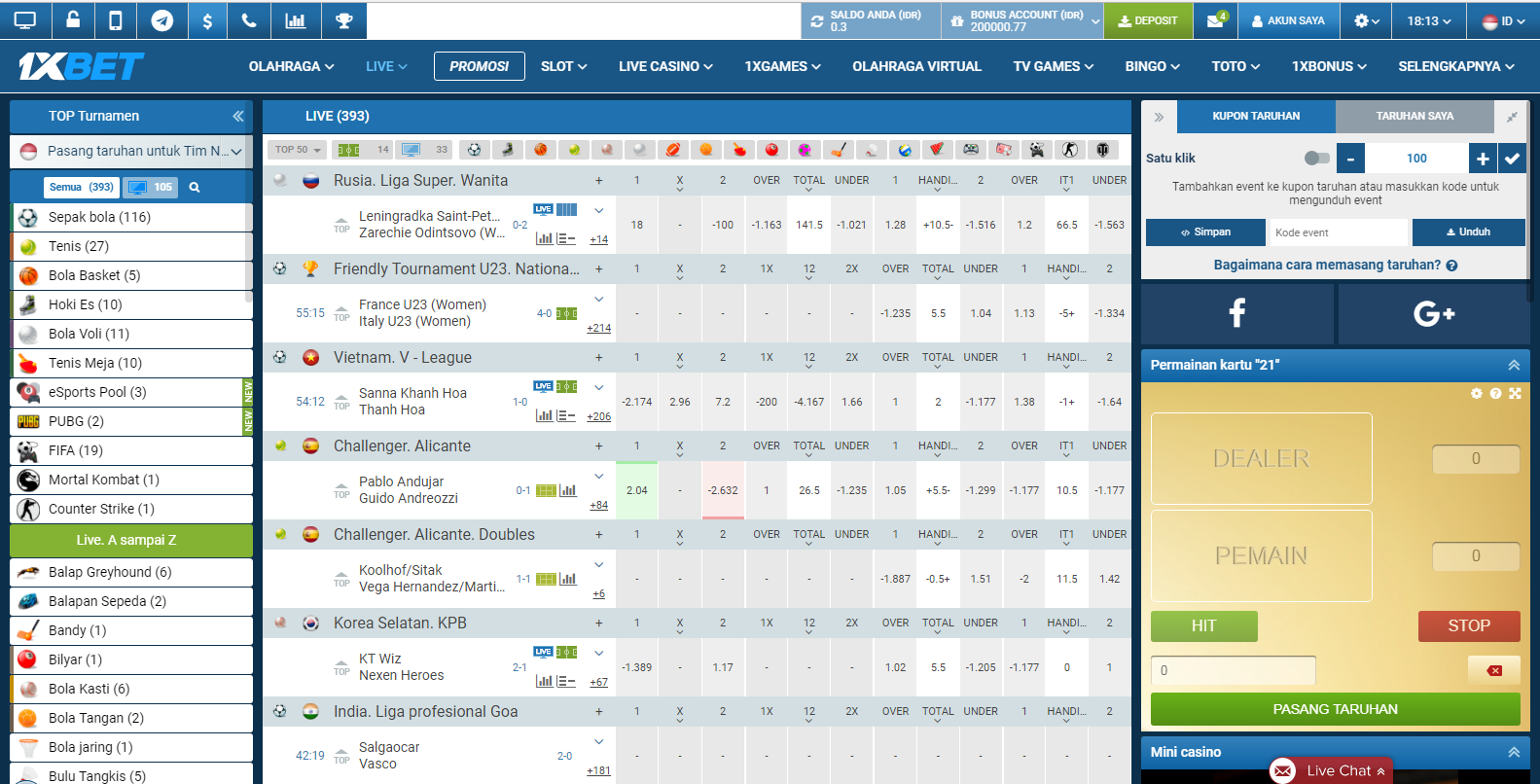Filter live events by football icon
This screenshot has height=784, width=1540.
(474, 150)
